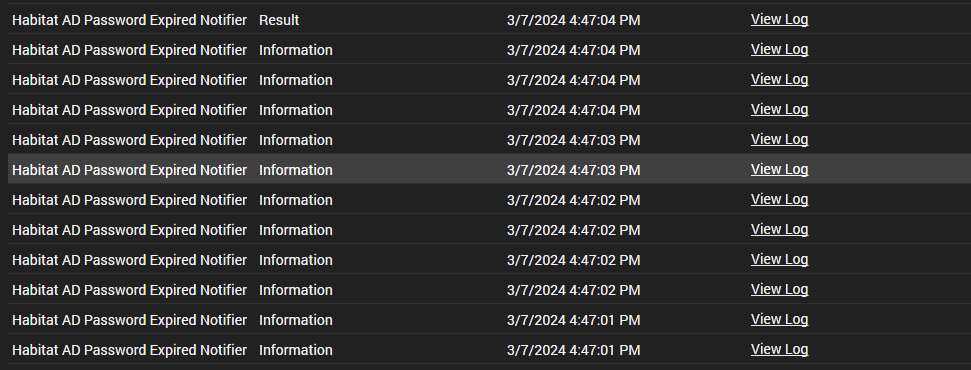Click the highlighted row's Habitat AD notifier name
The image size is (971, 370).
(x=129, y=170)
